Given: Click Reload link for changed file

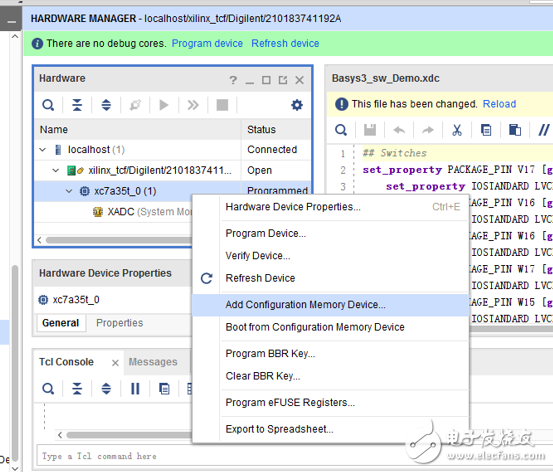Looking at the screenshot, I should click(499, 104).
